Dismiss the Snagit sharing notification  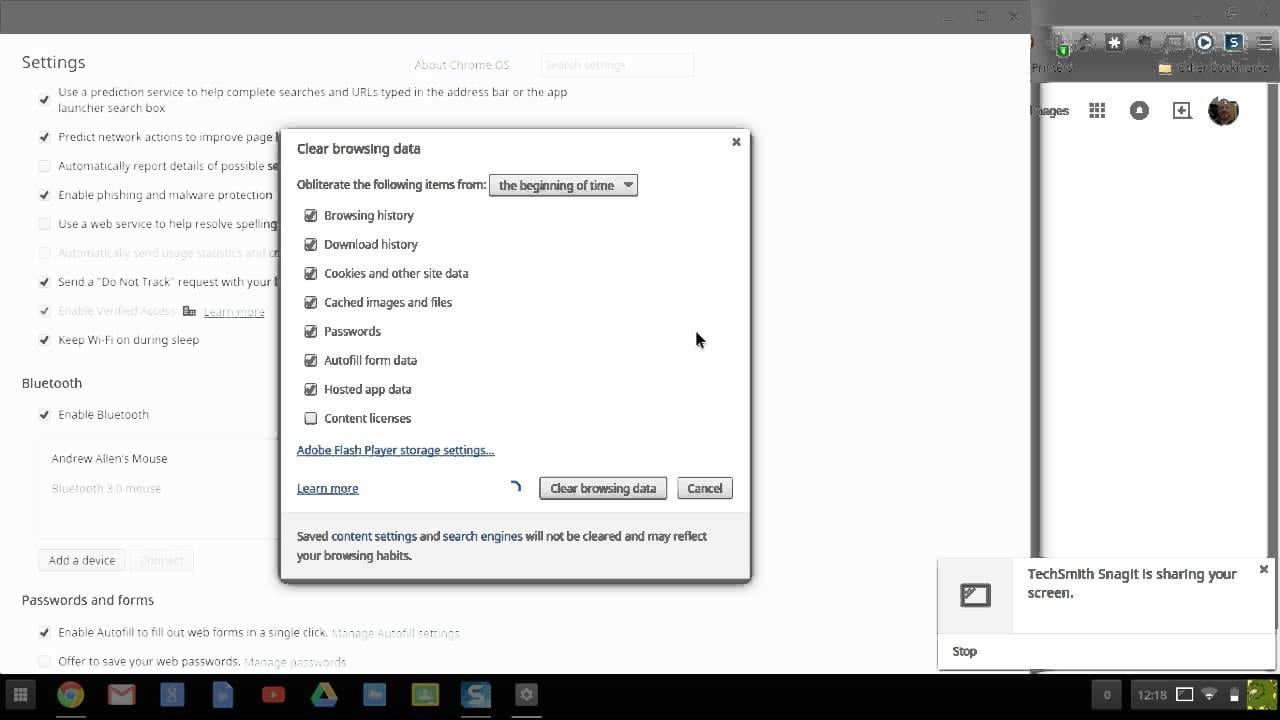click(x=1264, y=569)
